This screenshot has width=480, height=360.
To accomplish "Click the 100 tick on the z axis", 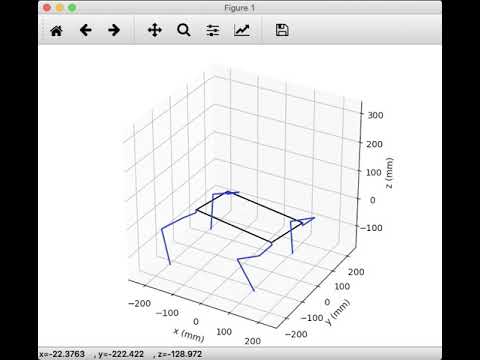I will click(x=374, y=172).
